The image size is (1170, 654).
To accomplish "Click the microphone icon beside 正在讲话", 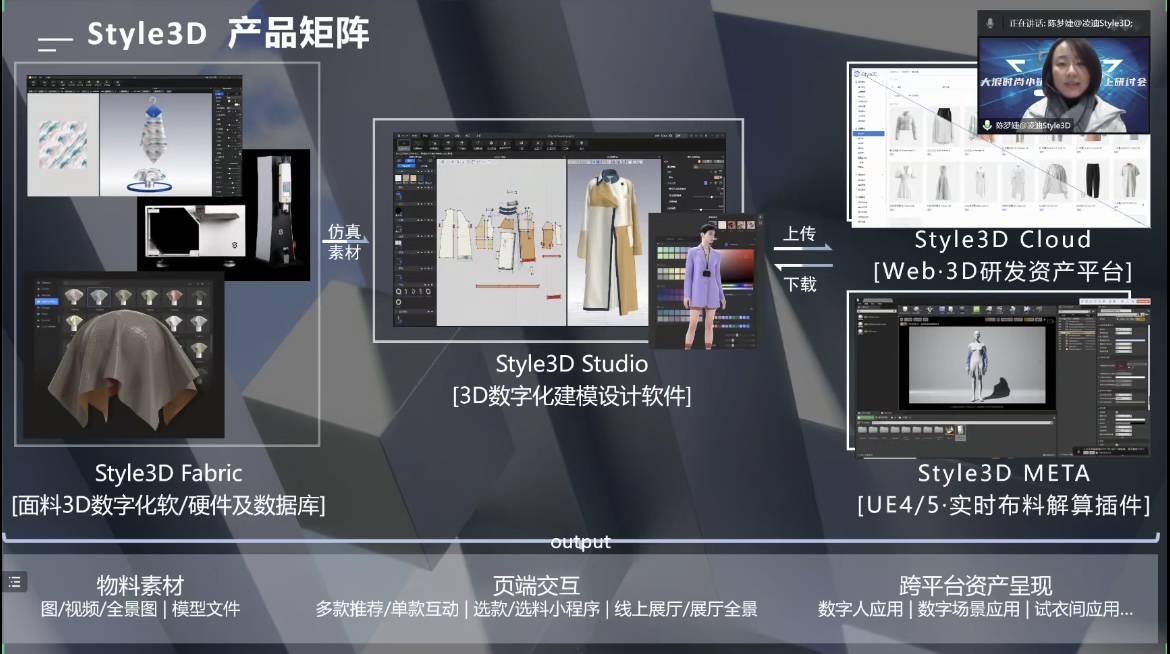I will (x=990, y=23).
